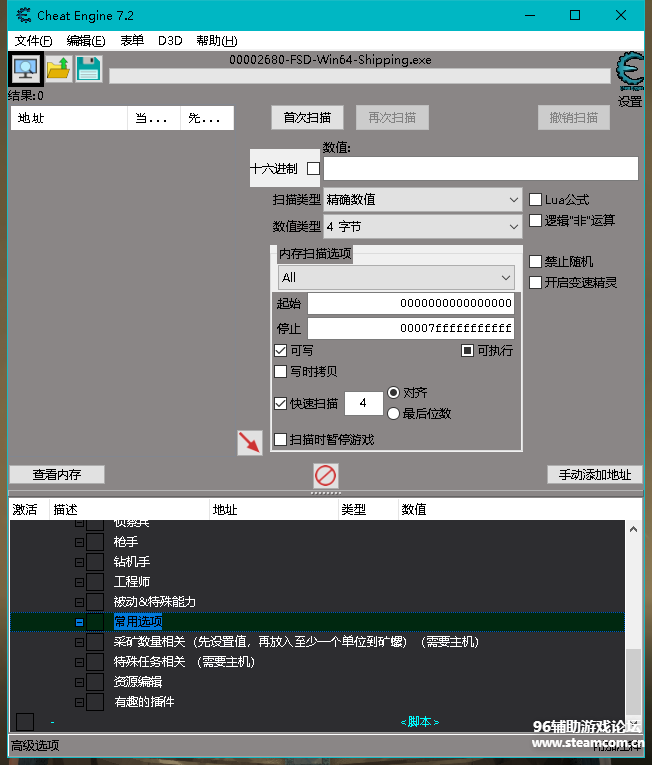Open the memory region dropdown showing All
The width and height of the screenshot is (652, 765).
[x=396, y=278]
